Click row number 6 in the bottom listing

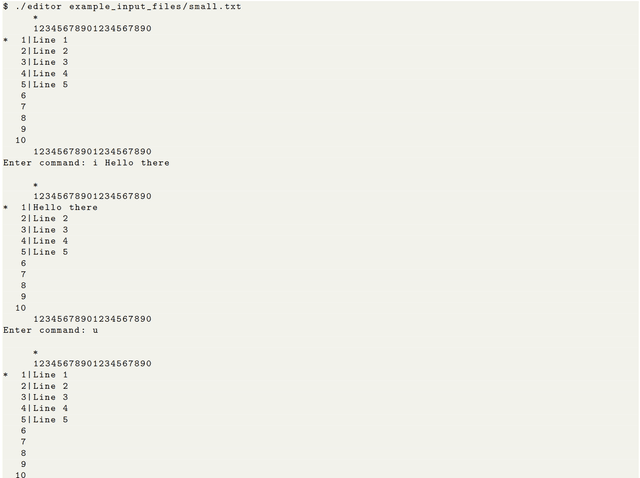pyautogui.click(x=24, y=431)
